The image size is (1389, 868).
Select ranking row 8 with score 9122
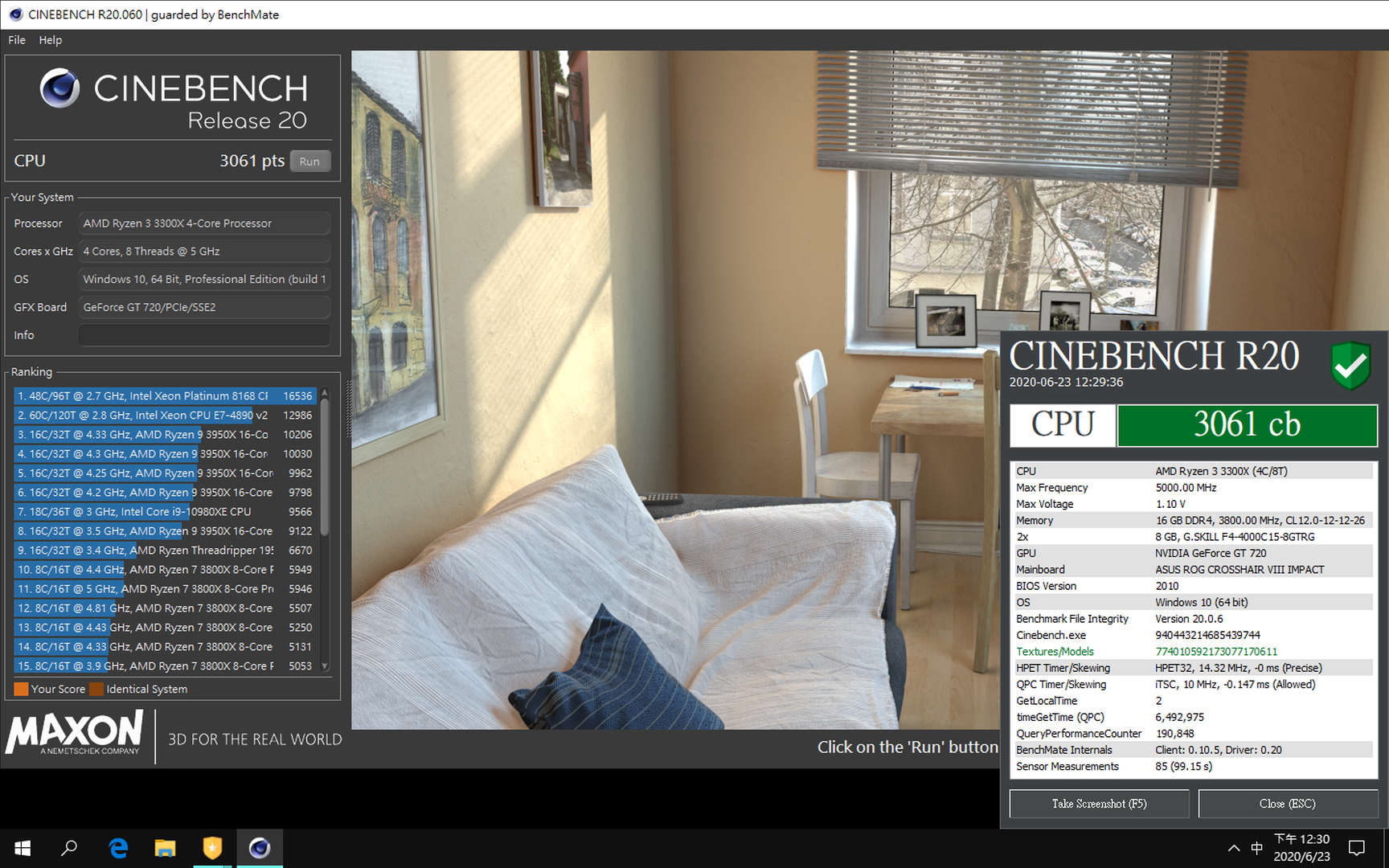click(165, 531)
